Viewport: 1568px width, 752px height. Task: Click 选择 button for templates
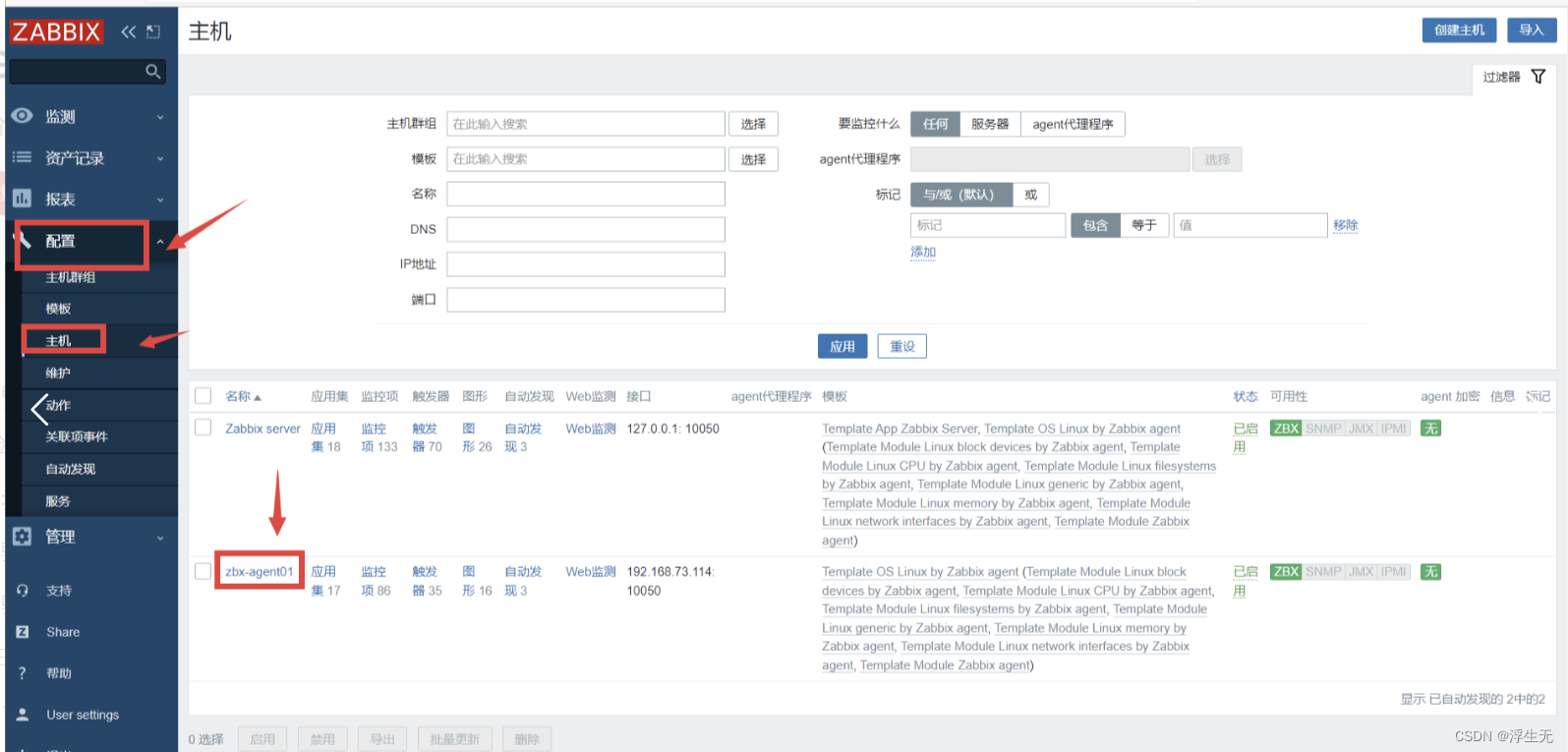pyautogui.click(x=753, y=159)
